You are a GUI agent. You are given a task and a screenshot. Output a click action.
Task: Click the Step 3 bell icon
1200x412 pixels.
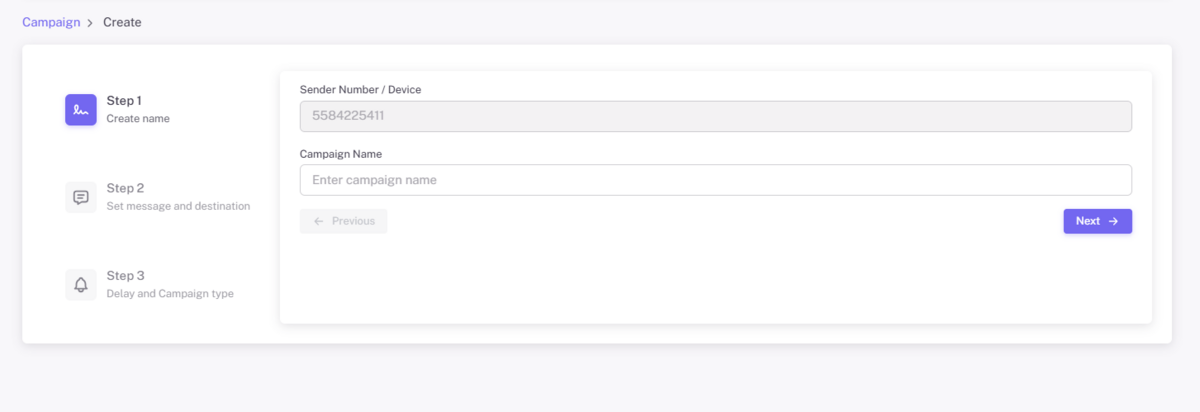81,284
